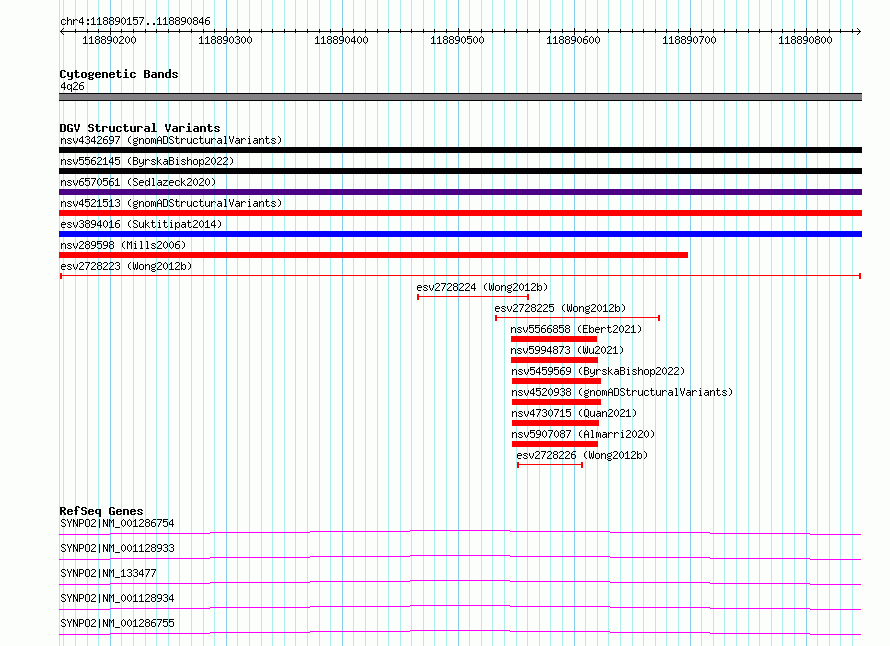
Task: Click the magenta line for NM_133477 transcript
Action: point(460,582)
